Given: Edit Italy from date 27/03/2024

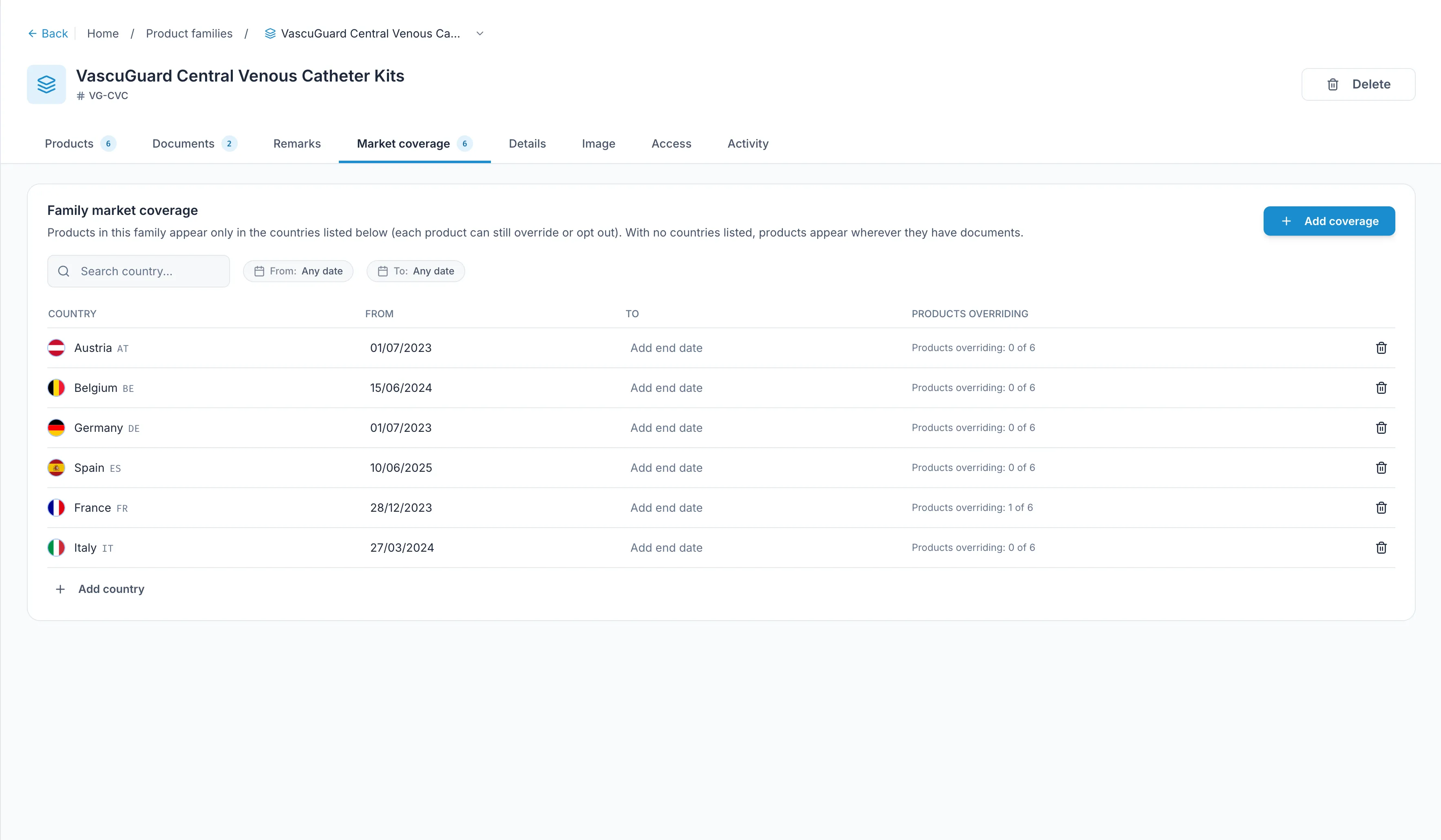Looking at the screenshot, I should [402, 548].
